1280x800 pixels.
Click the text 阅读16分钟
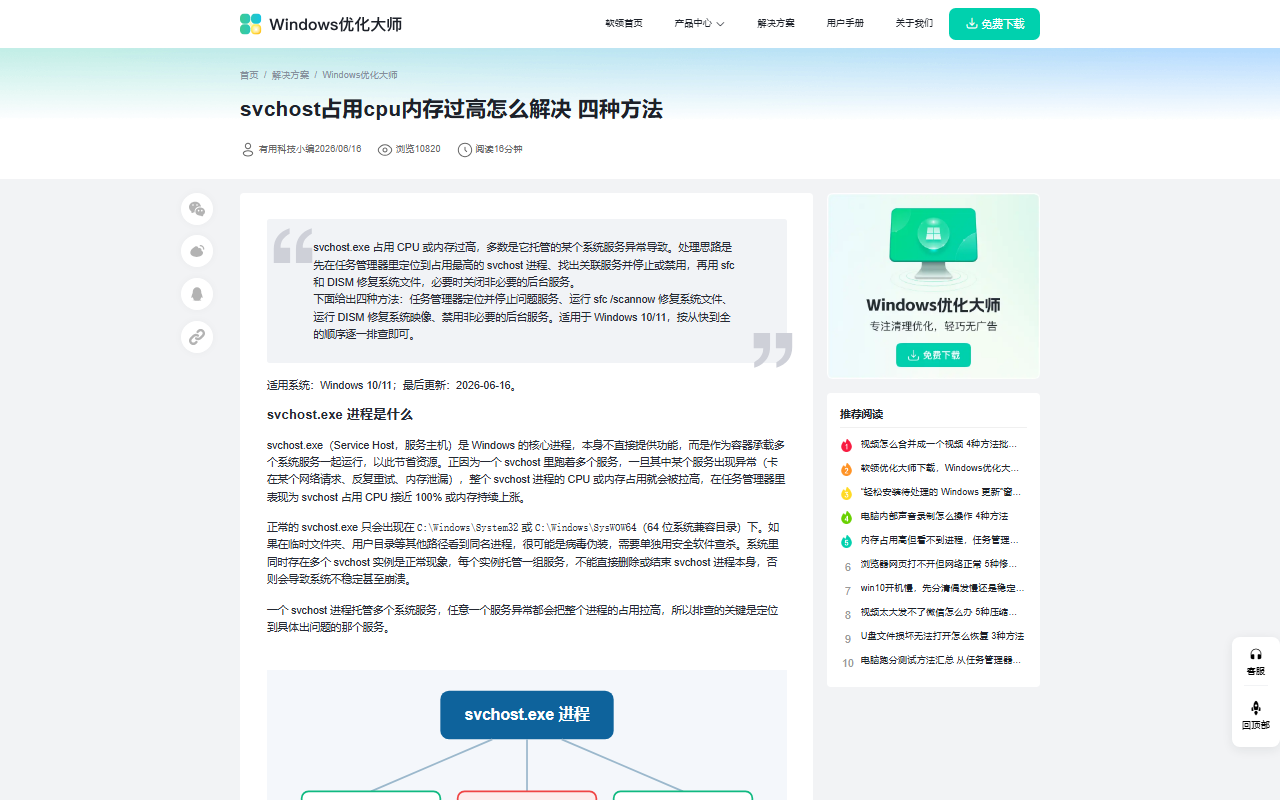(x=499, y=149)
